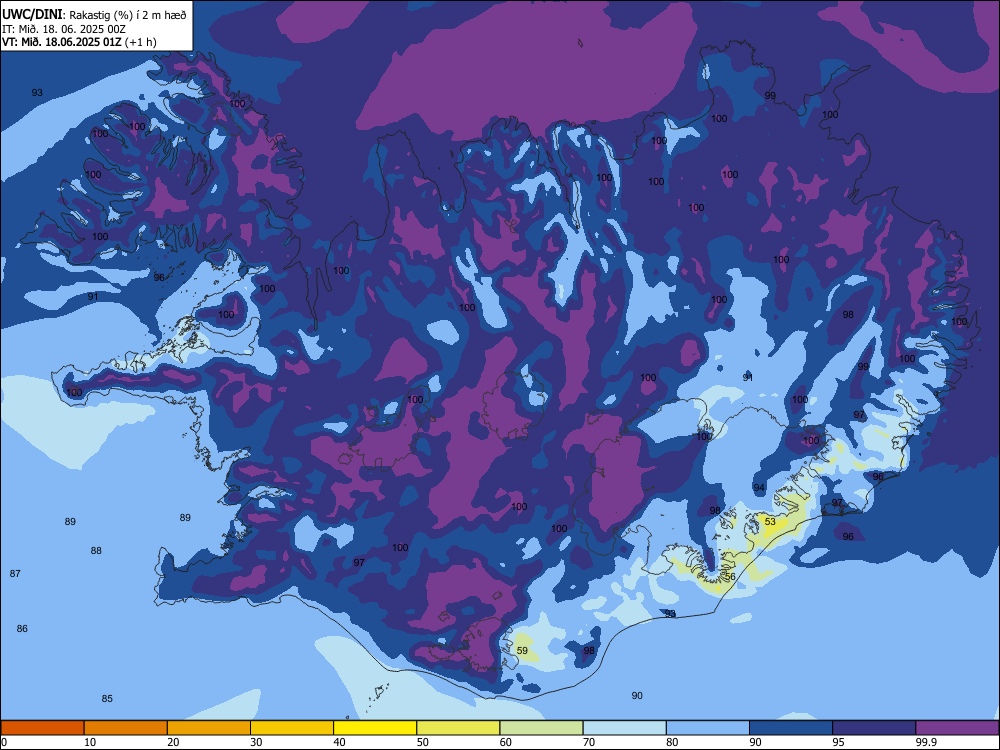
Task: Click the 90 map value off the south coast
Action: (x=637, y=695)
